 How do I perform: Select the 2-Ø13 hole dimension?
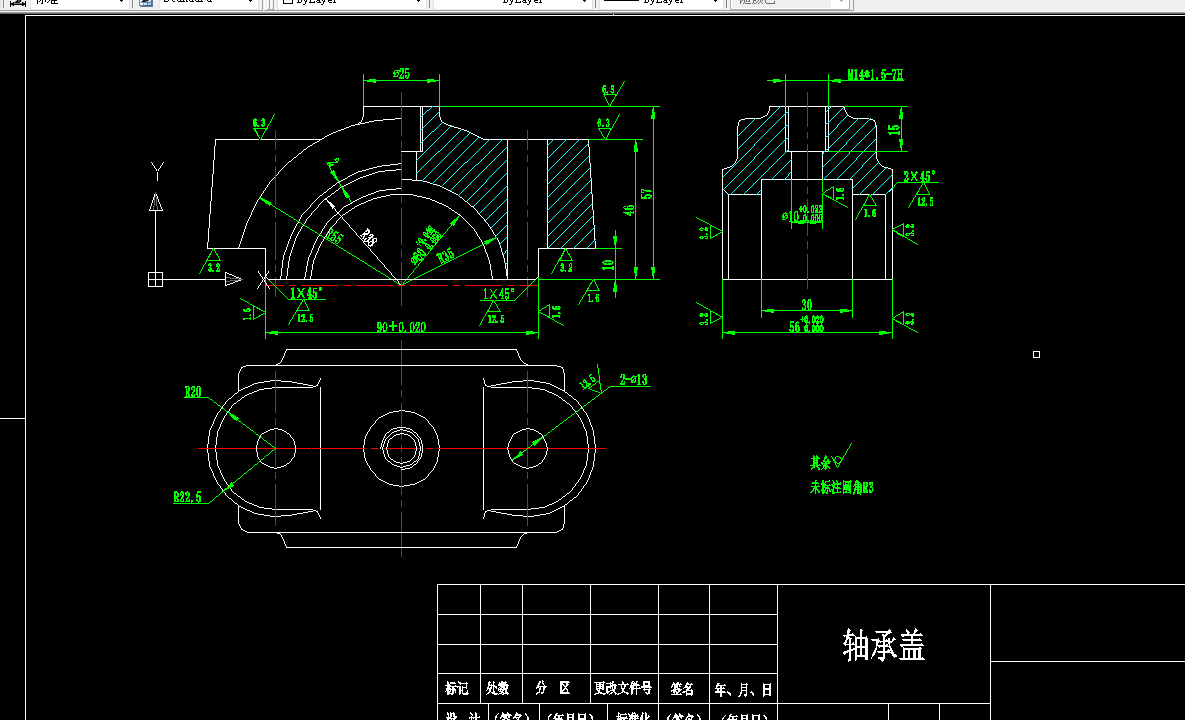pos(631,380)
